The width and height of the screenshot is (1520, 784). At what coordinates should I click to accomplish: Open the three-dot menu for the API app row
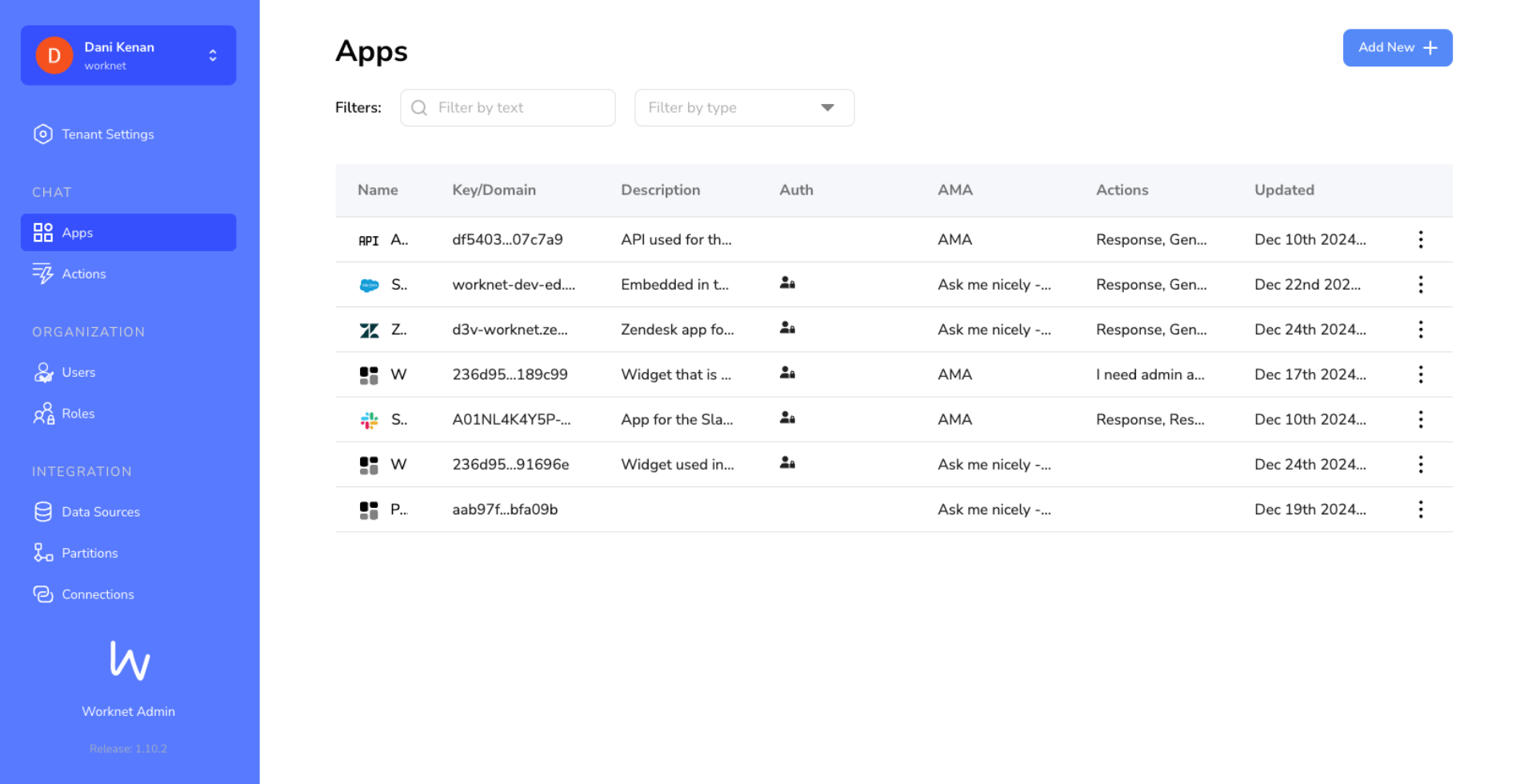[x=1420, y=239]
